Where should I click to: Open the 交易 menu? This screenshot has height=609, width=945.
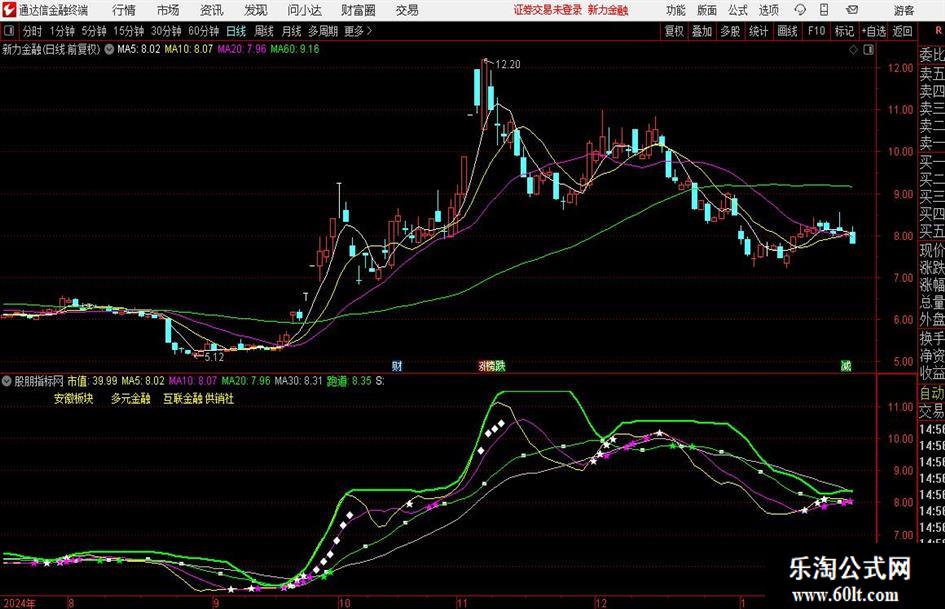pos(407,10)
